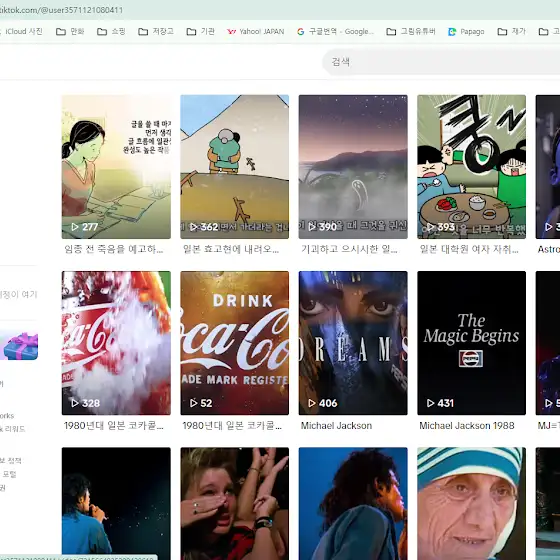Open the 저장고 bookmark folder
Viewport: 560px width, 560px height.
(x=156, y=31)
